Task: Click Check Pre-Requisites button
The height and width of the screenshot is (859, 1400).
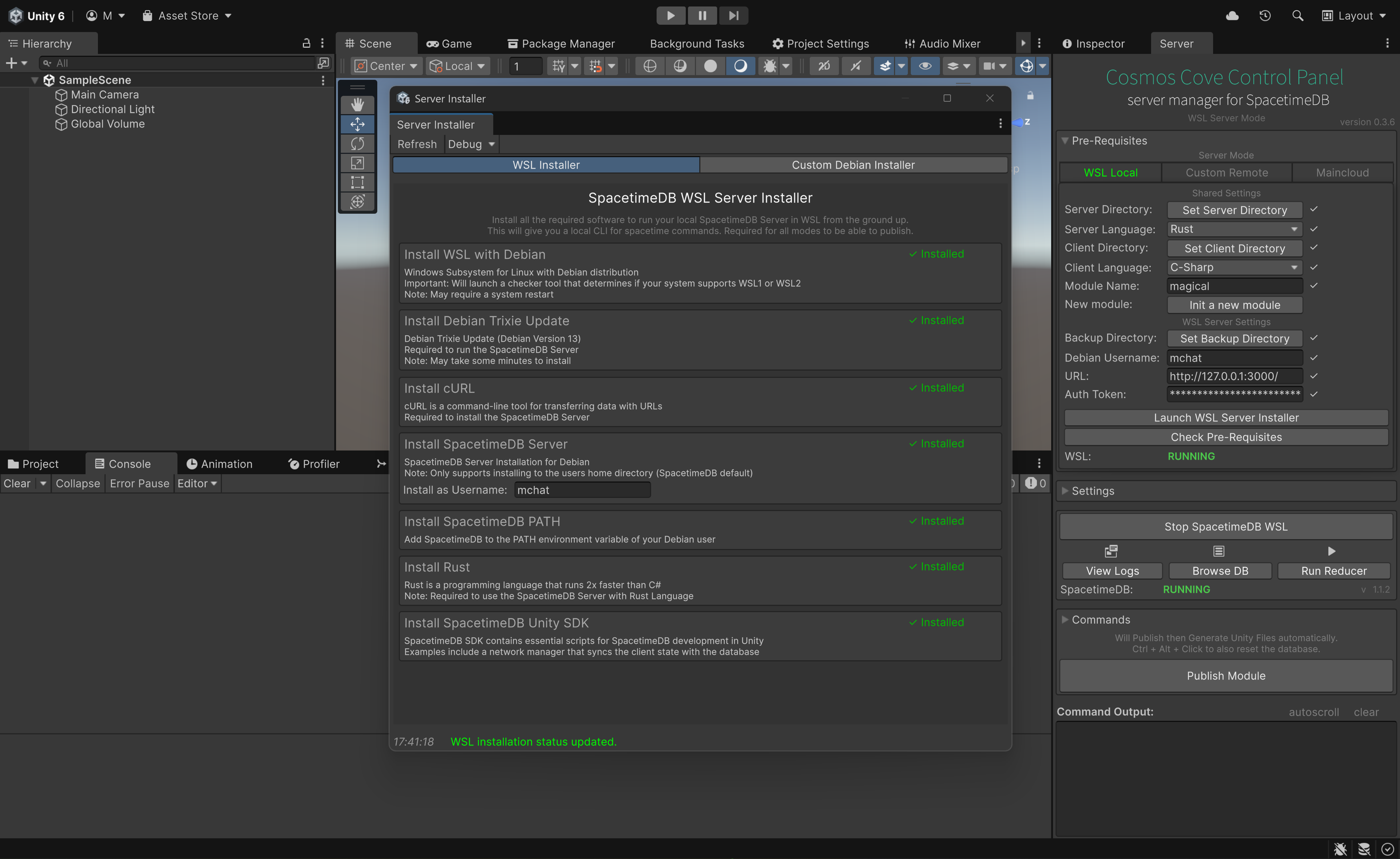Action: pyautogui.click(x=1226, y=437)
